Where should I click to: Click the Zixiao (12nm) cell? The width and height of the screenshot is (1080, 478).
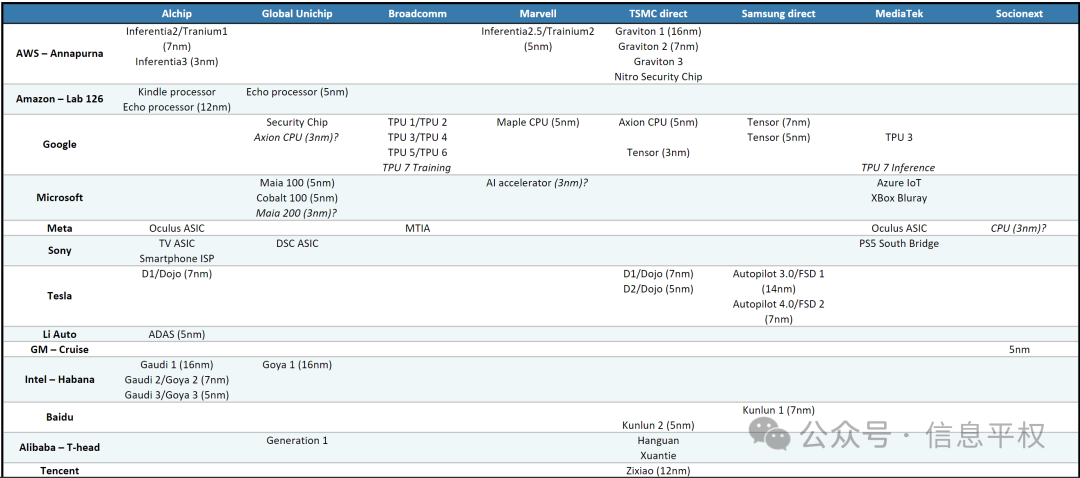(x=658, y=470)
